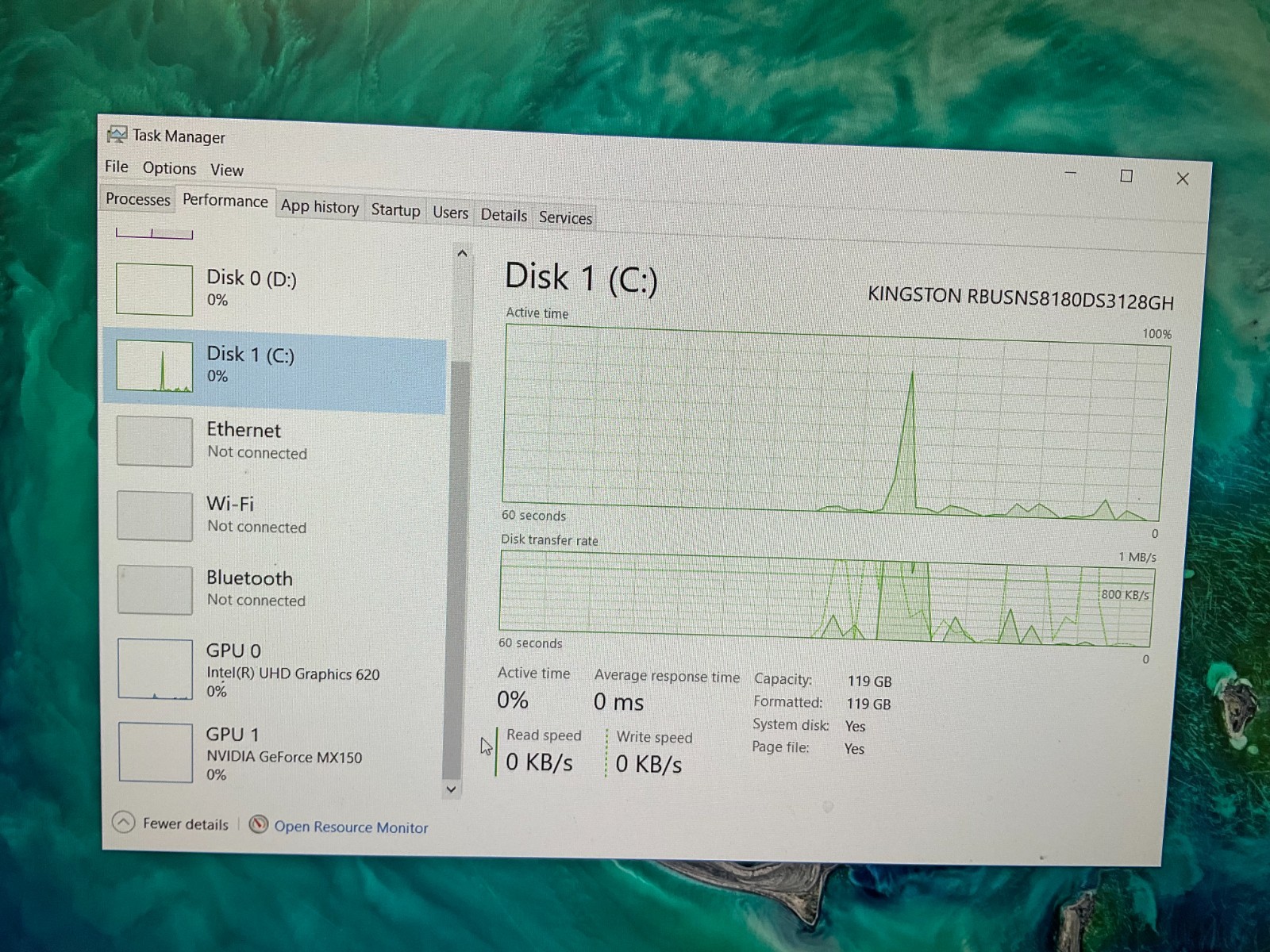Click the GPU 0 mini graph thumbnail
This screenshot has height=952, width=1270.
[156, 669]
